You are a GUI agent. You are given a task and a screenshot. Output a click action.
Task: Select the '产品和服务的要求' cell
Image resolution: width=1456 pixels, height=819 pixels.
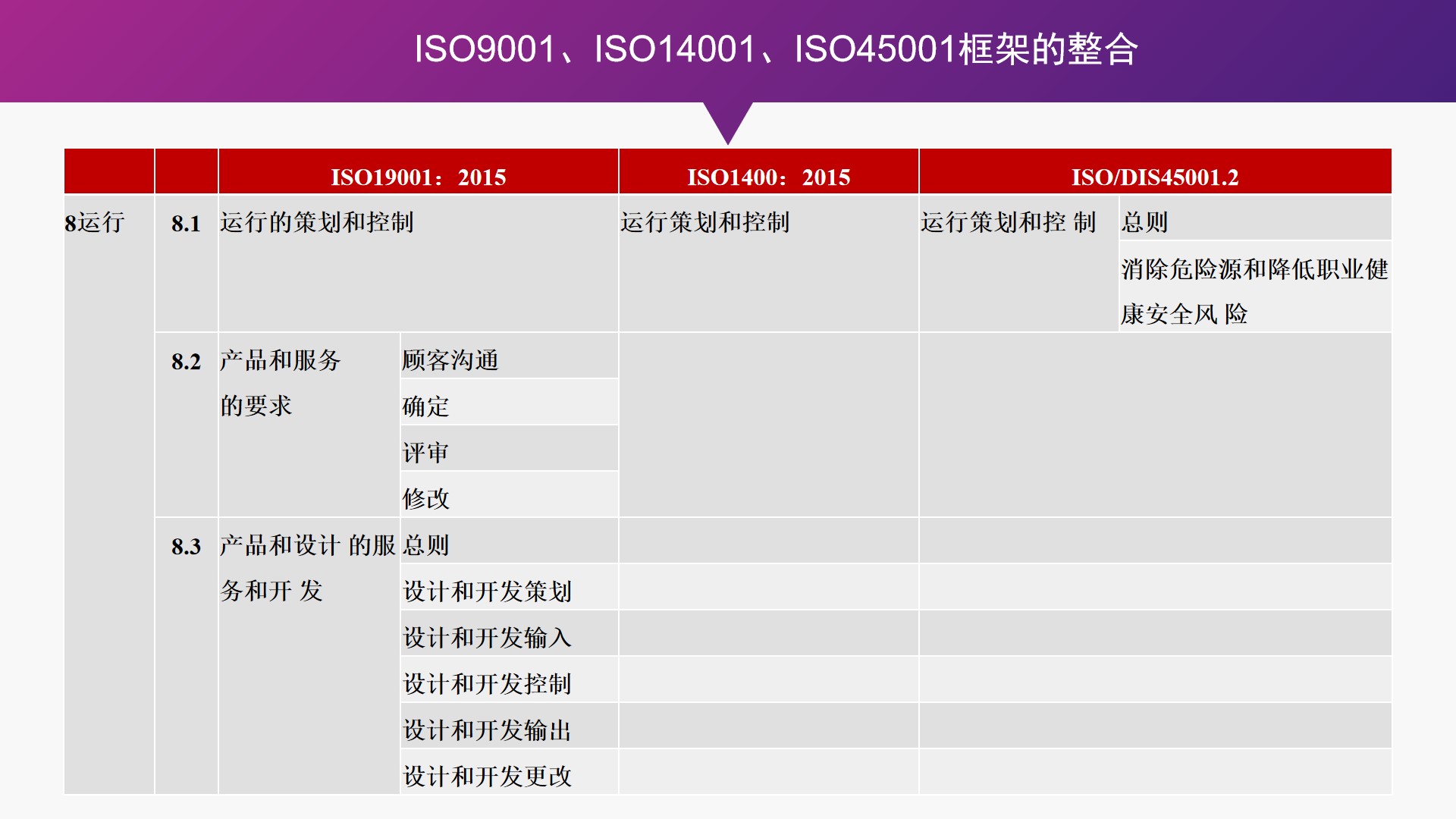(309, 425)
